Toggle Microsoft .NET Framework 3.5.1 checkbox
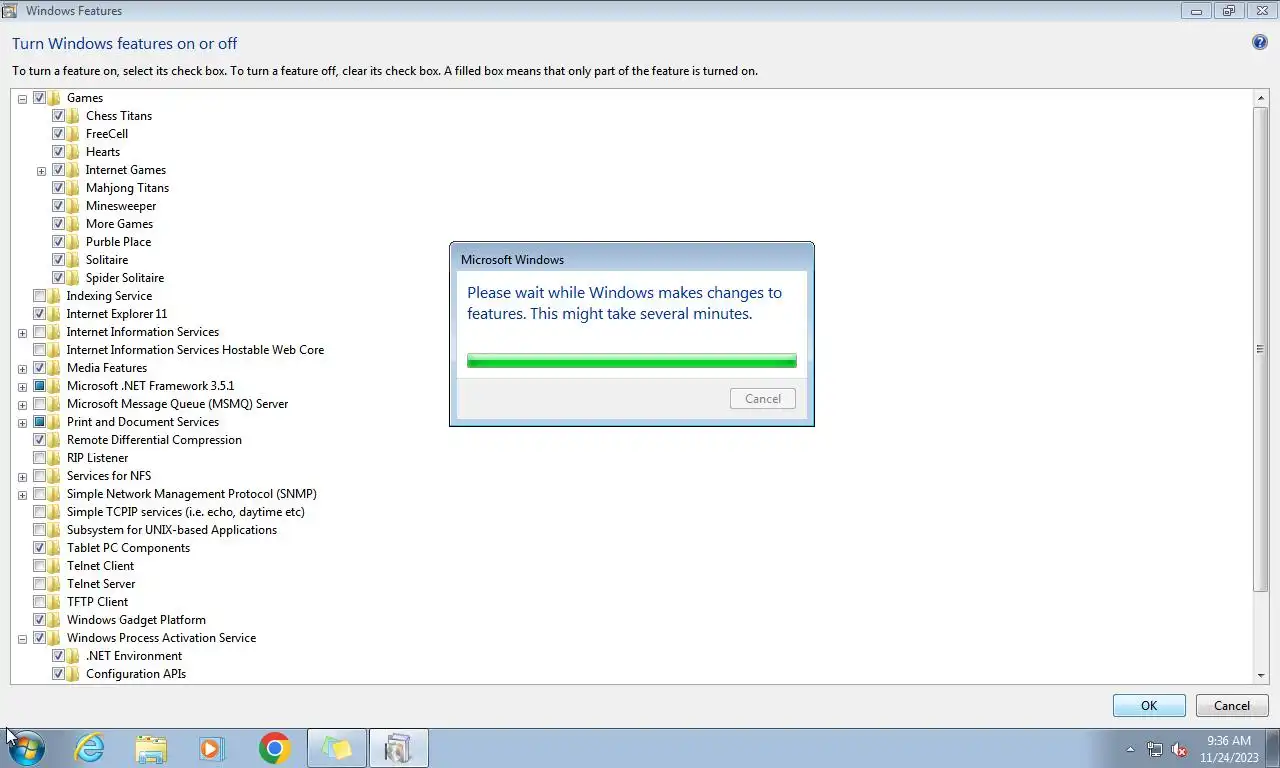1280x768 pixels. pos(40,386)
